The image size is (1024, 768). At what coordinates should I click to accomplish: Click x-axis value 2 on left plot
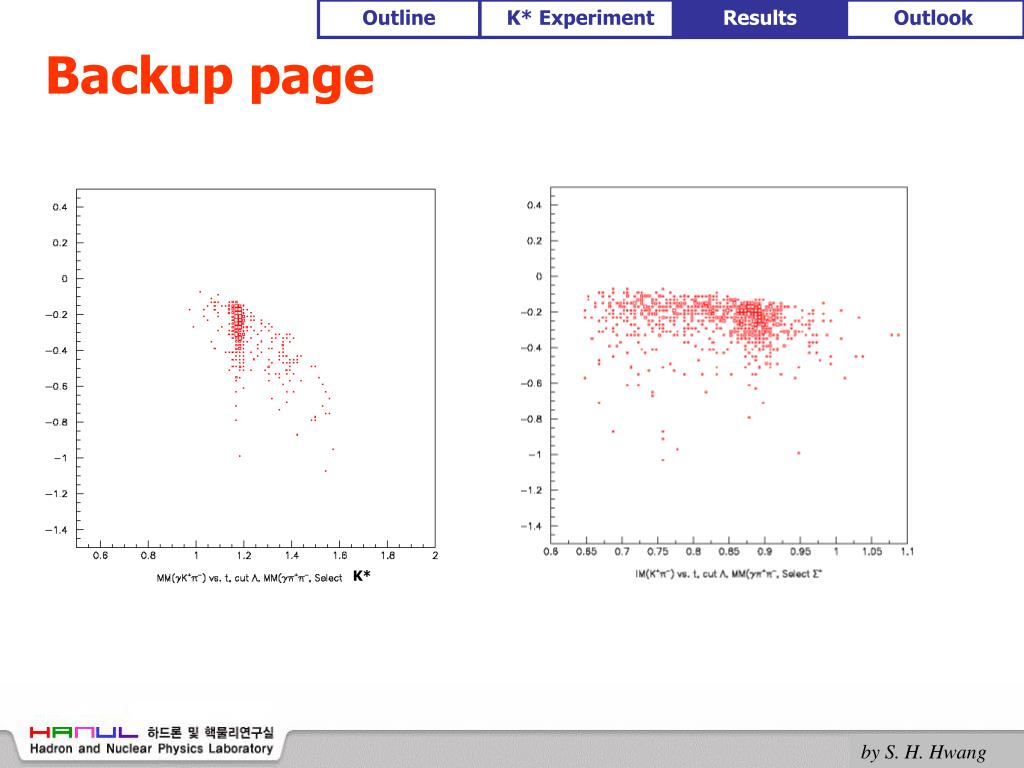[x=435, y=556]
